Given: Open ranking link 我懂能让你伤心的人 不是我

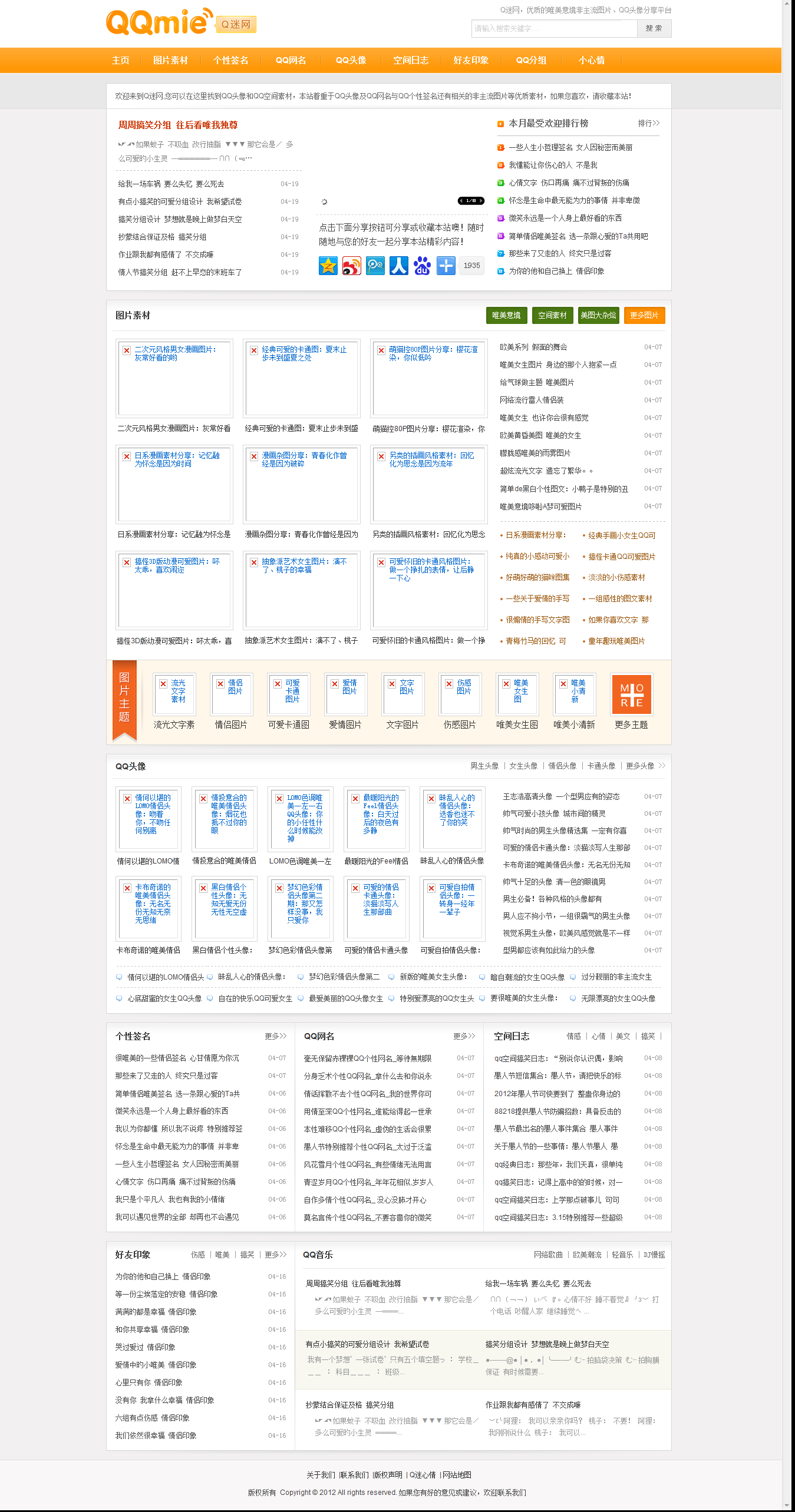Looking at the screenshot, I should 553,165.
